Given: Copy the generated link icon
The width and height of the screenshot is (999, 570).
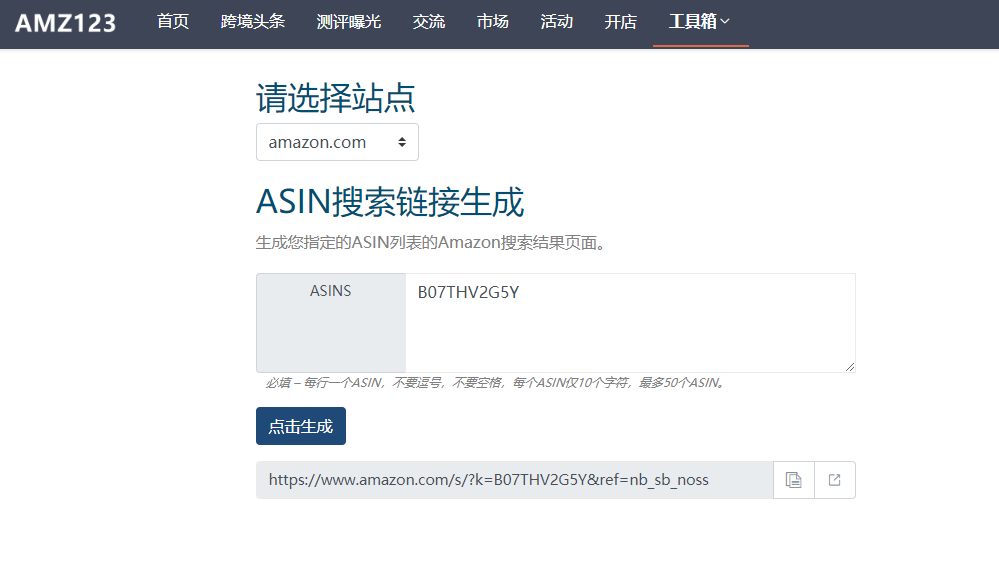Looking at the screenshot, I should click(x=794, y=480).
